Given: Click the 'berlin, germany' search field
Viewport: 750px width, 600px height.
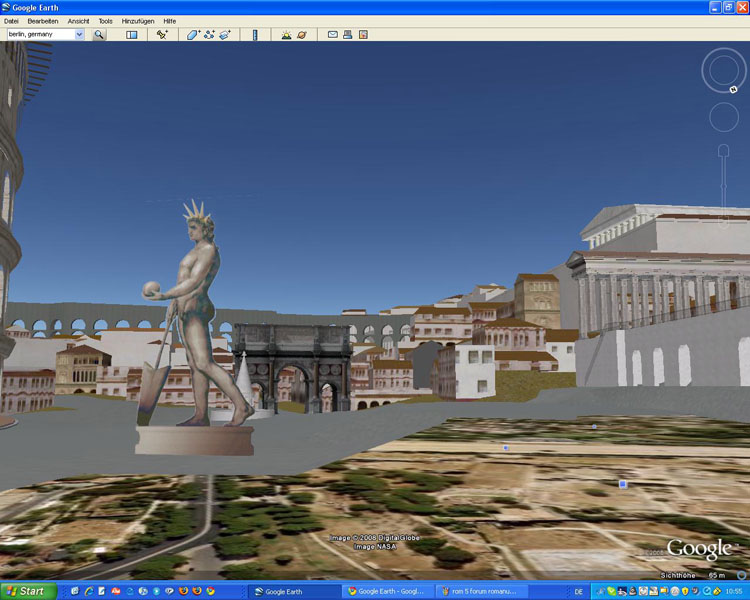Looking at the screenshot, I should 41,34.
